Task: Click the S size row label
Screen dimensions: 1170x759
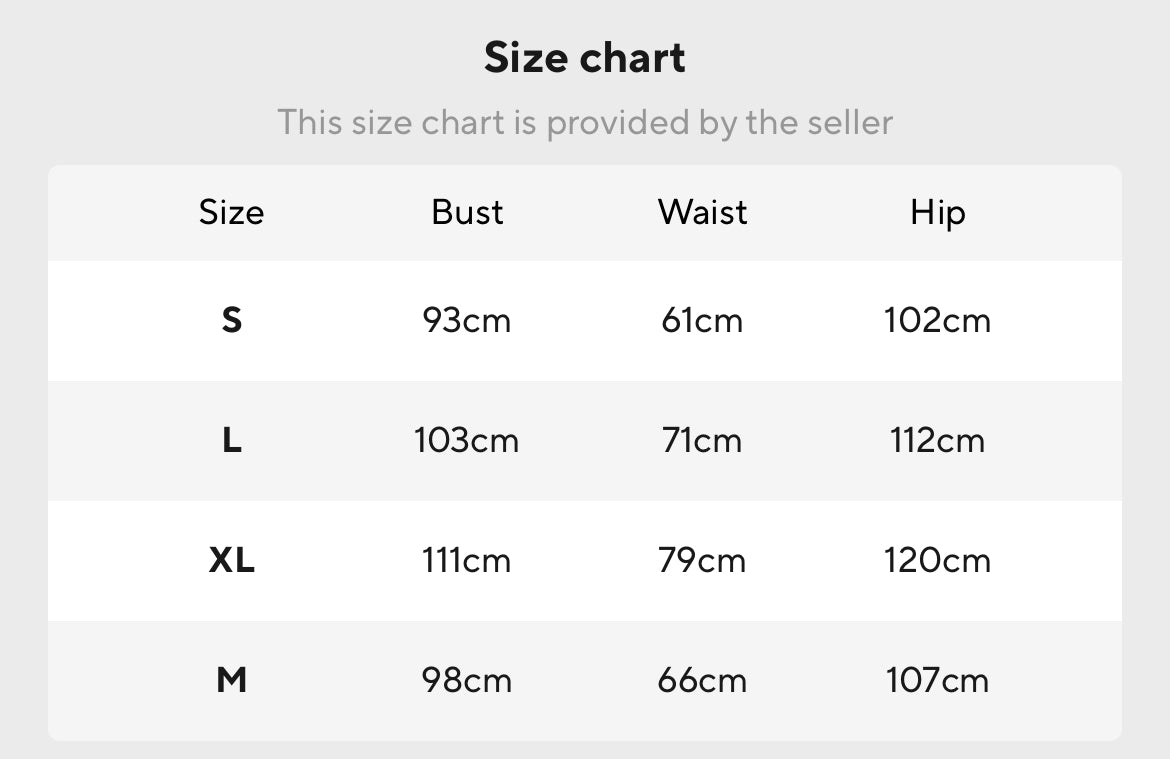Action: tap(231, 320)
